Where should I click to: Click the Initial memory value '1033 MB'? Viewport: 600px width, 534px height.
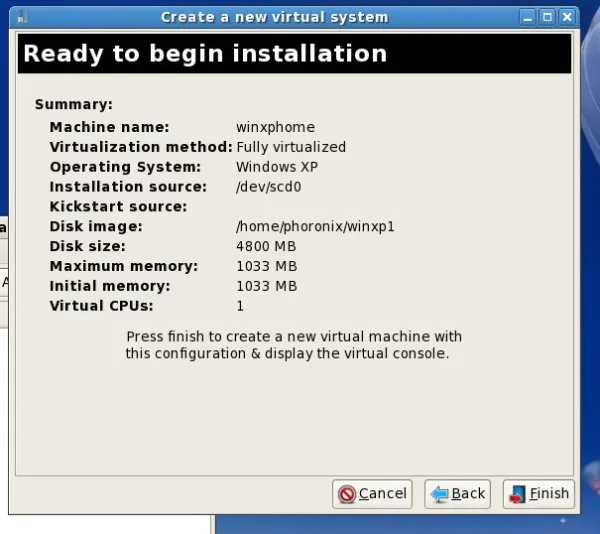coord(266,286)
